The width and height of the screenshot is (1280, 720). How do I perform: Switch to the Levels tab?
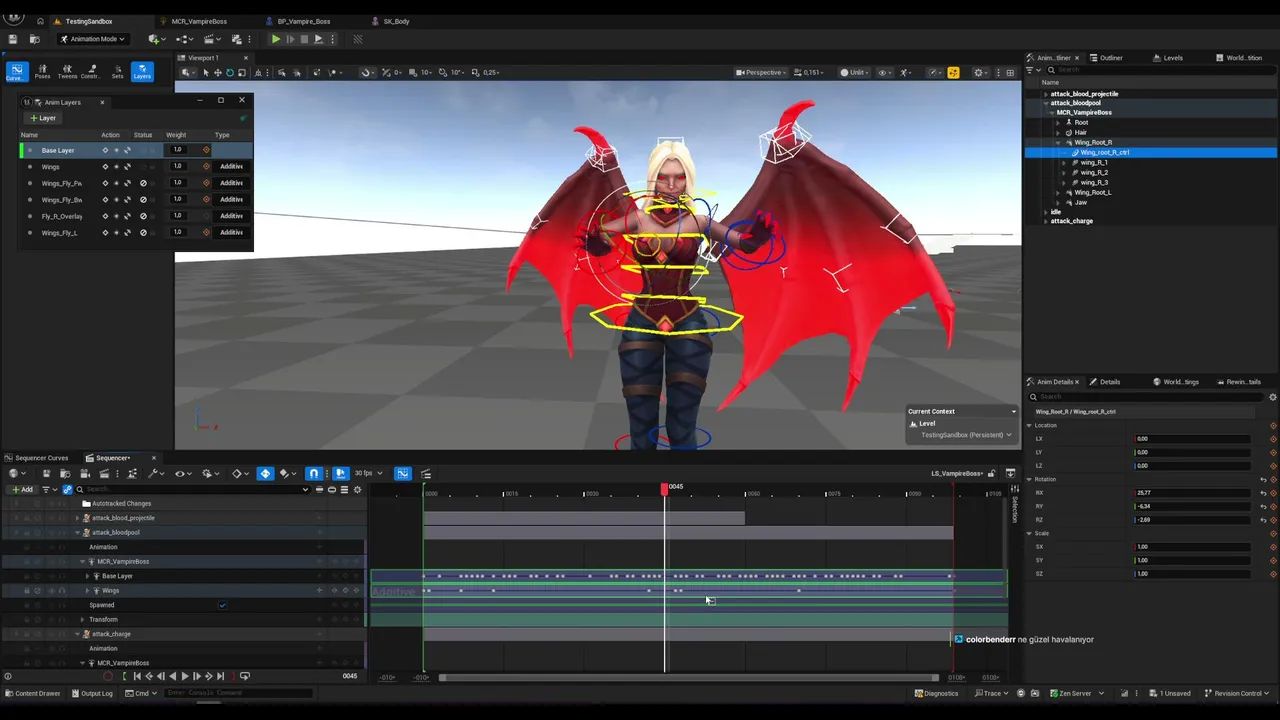coord(1173,58)
